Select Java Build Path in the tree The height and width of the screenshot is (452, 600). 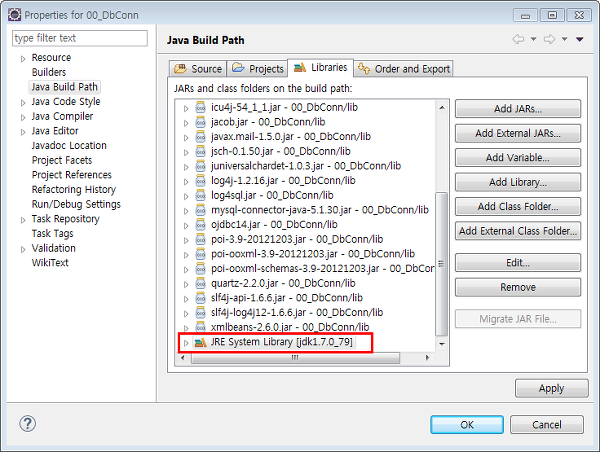pyautogui.click(x=64, y=87)
